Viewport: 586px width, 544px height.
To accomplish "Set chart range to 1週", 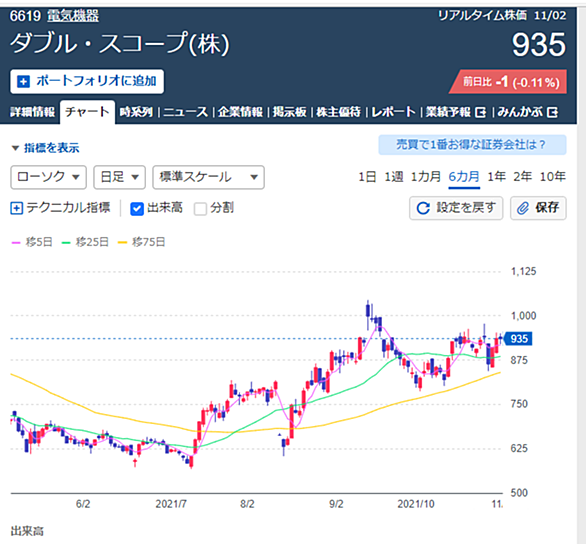I will (394, 176).
